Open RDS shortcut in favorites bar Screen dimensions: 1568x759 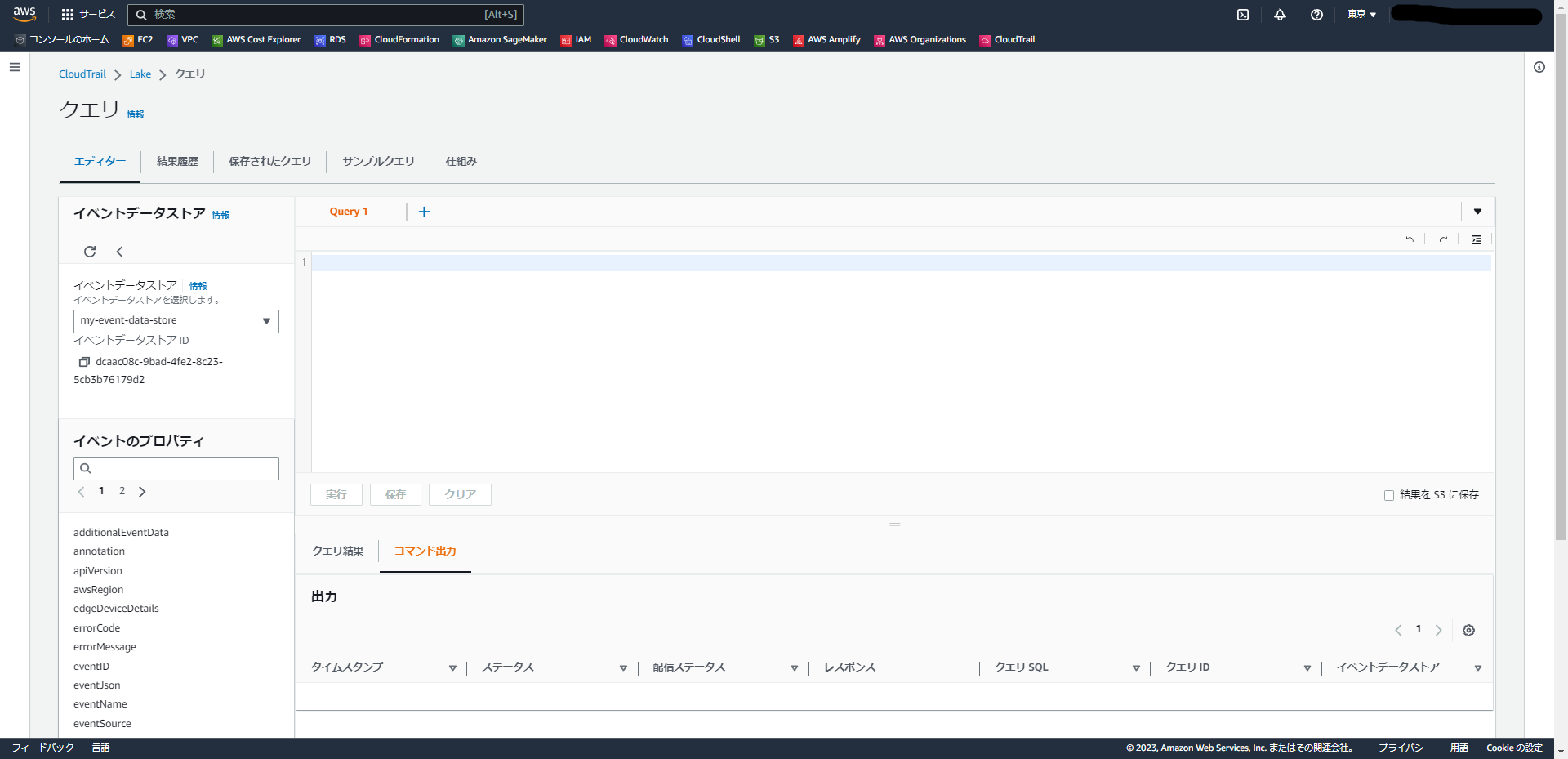click(330, 40)
